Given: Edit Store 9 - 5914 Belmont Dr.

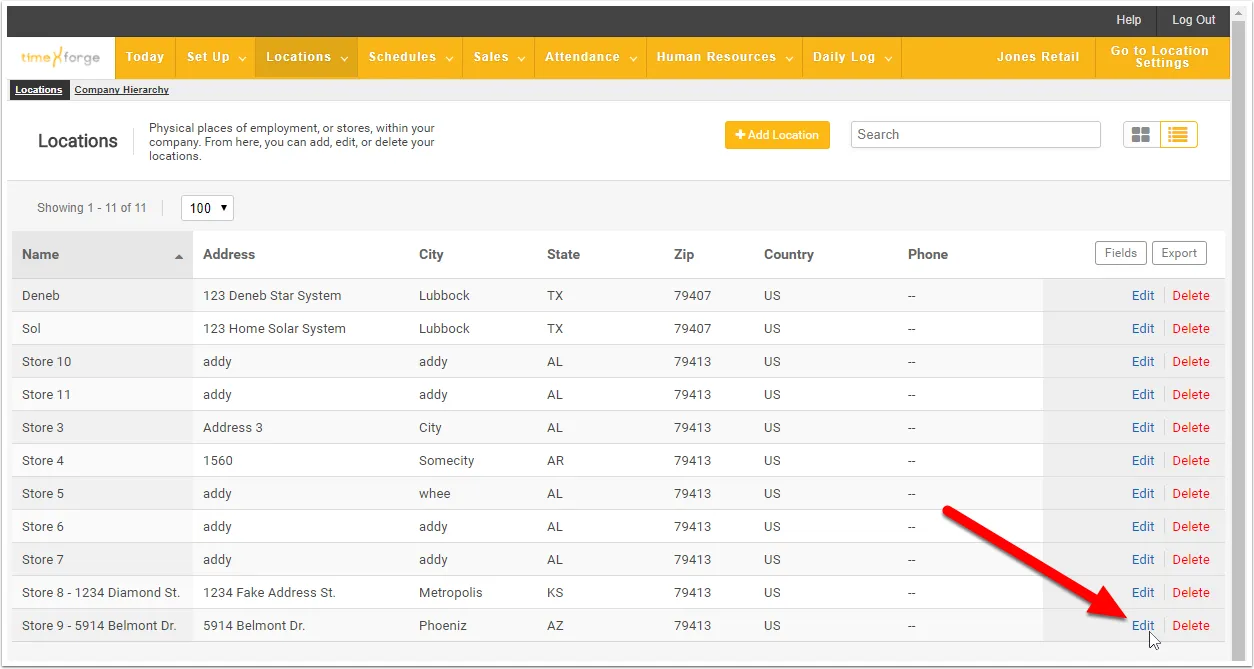Looking at the screenshot, I should coord(1143,626).
